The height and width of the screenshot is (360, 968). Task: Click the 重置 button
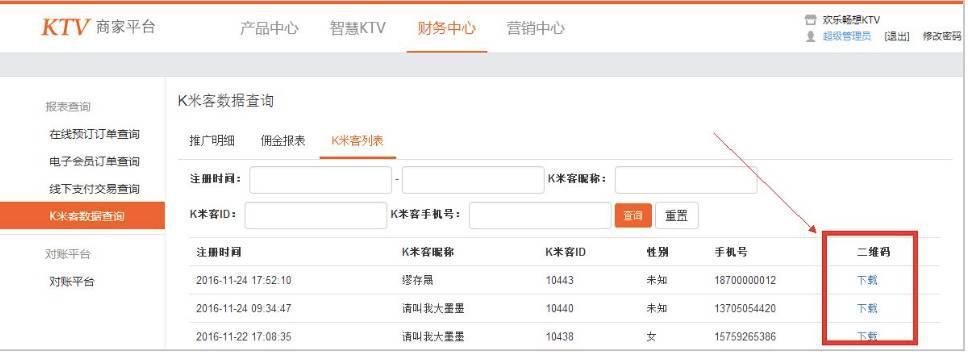tap(677, 216)
